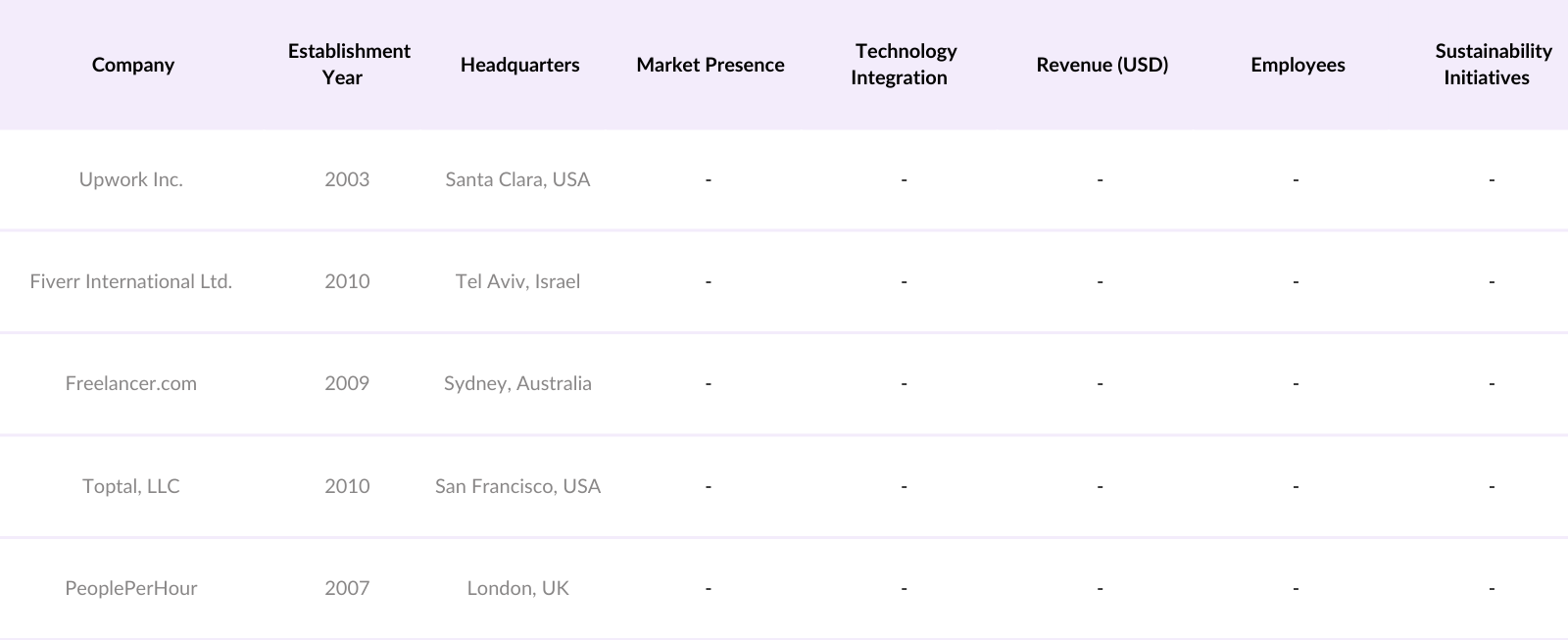The image size is (1568, 640).
Task: Click the Market Presence column header
Action: coord(710,65)
